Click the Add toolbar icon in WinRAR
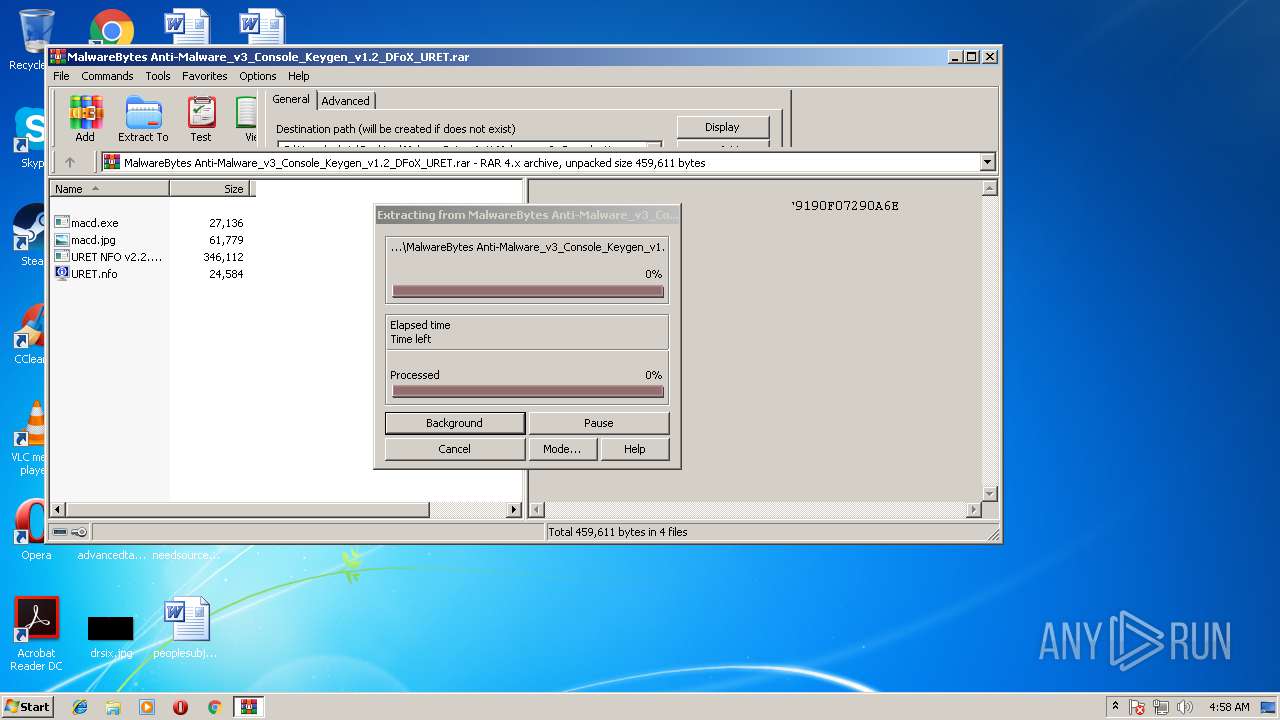1280x720 pixels. [x=85, y=119]
